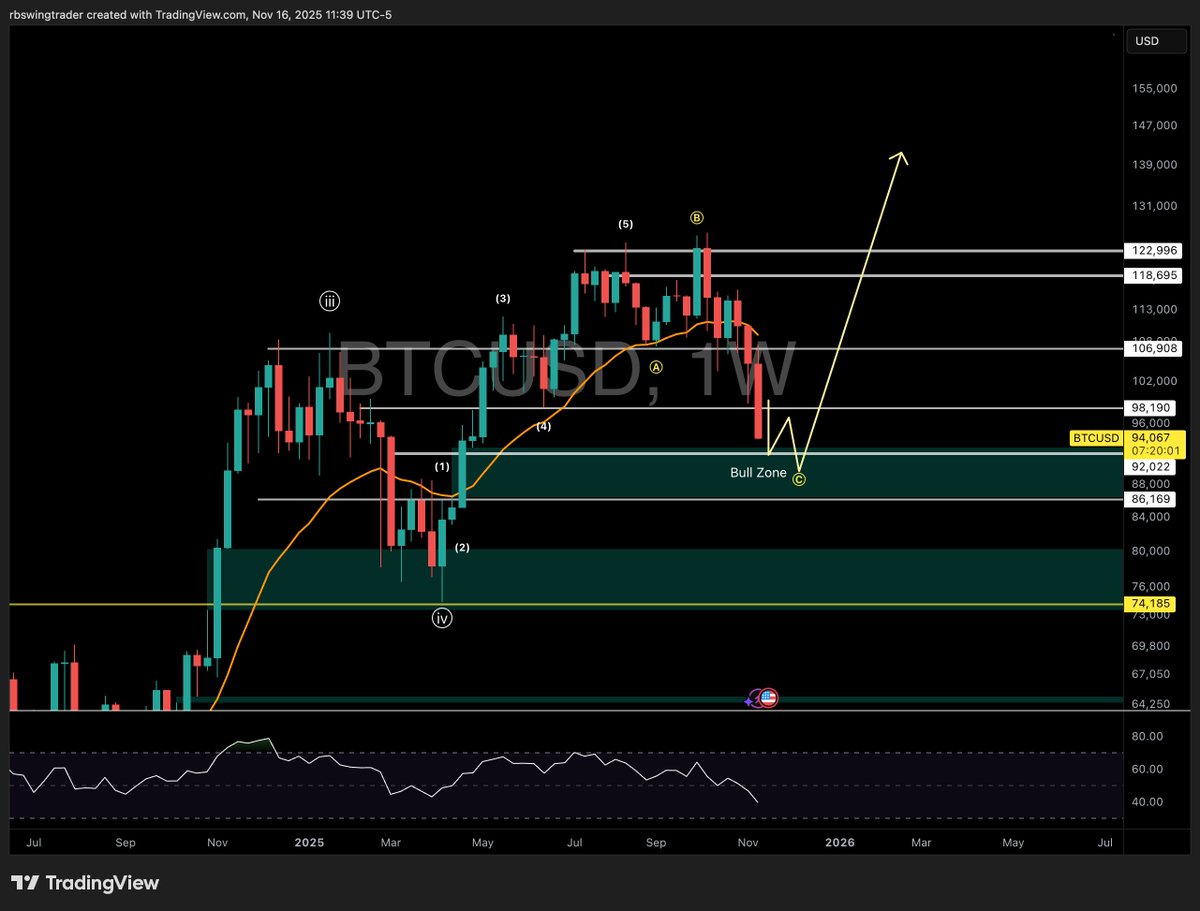Select the circled iv wave marker
1200x911 pixels.
click(442, 618)
